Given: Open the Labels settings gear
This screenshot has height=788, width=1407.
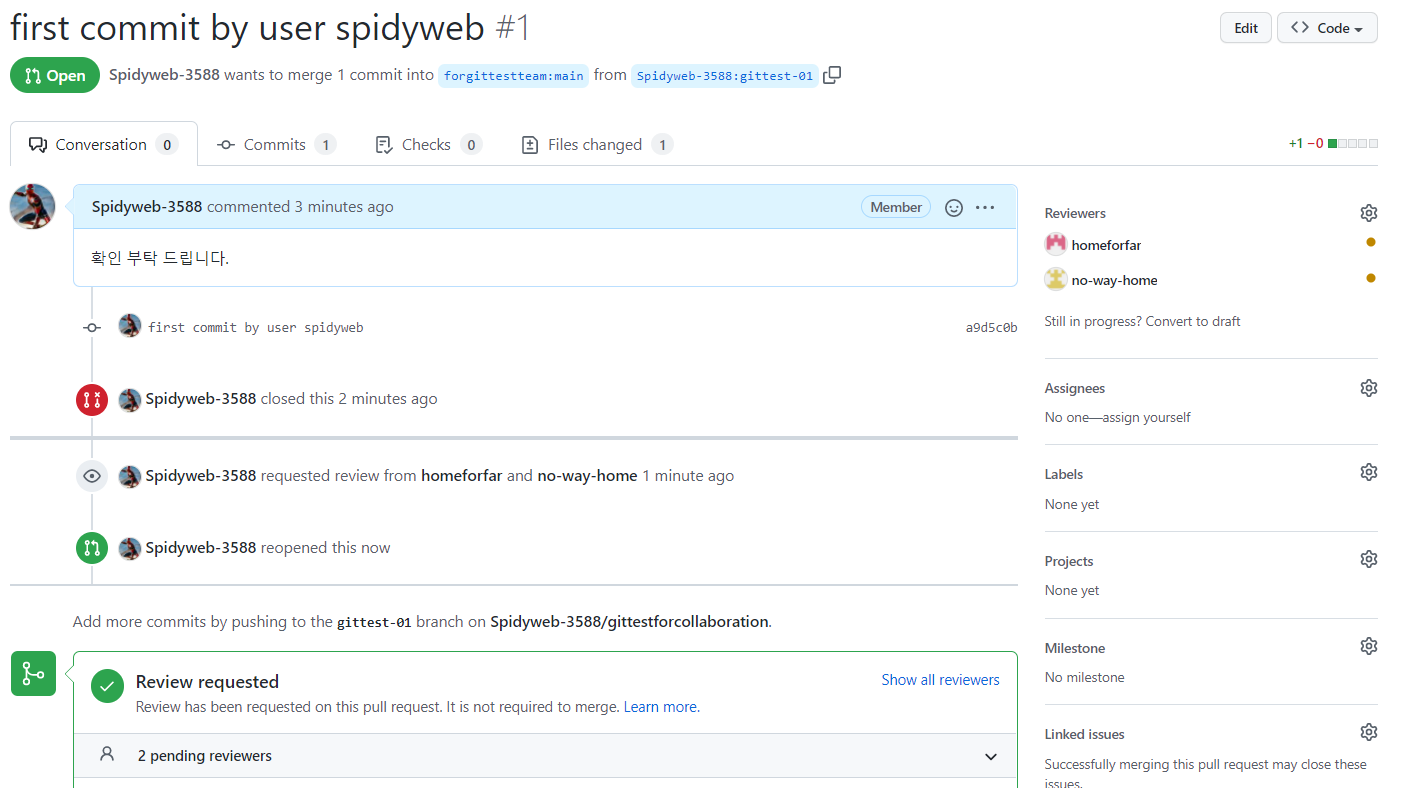Looking at the screenshot, I should tap(1369, 472).
